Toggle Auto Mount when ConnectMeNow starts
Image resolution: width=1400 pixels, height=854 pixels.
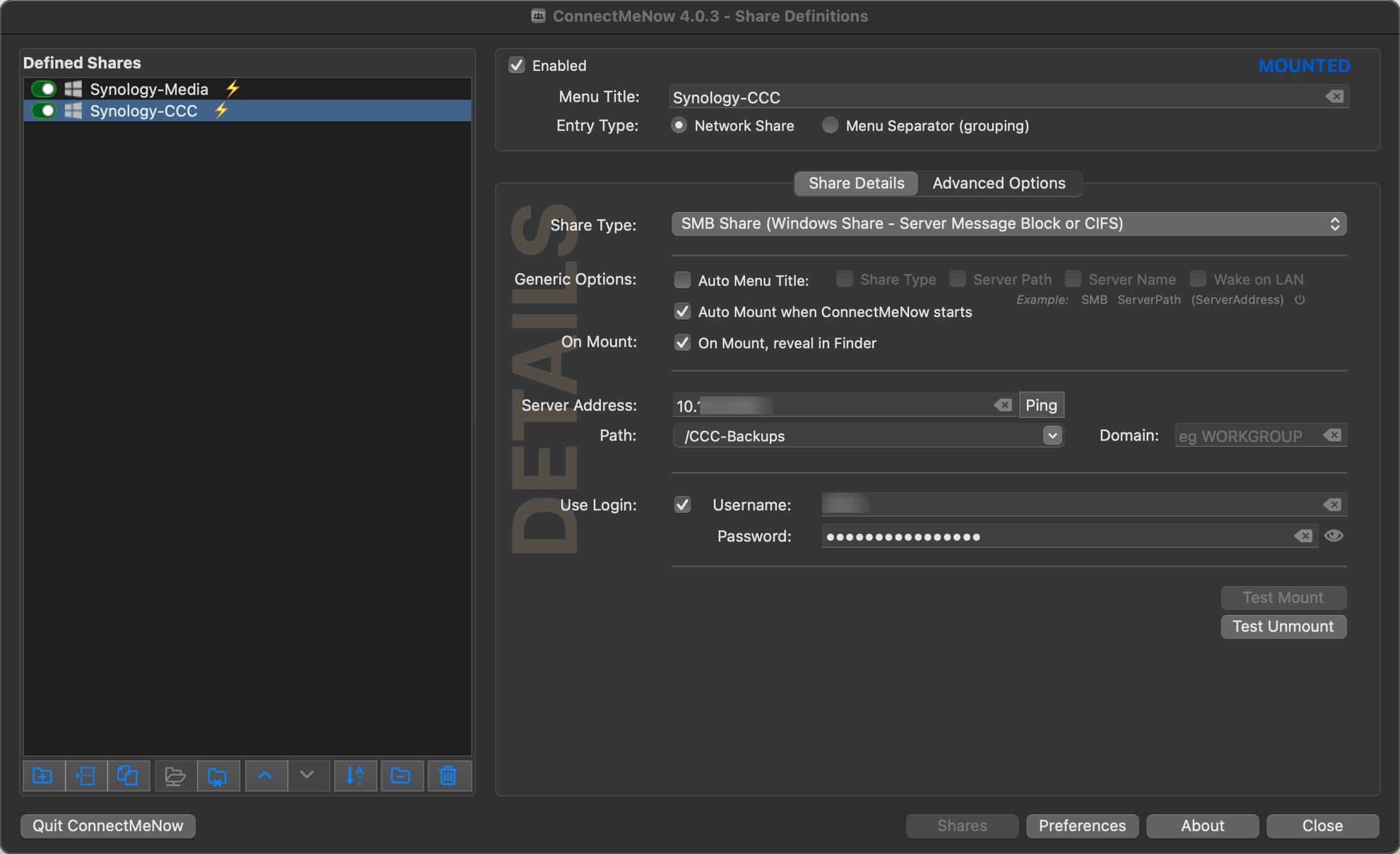tap(683, 312)
